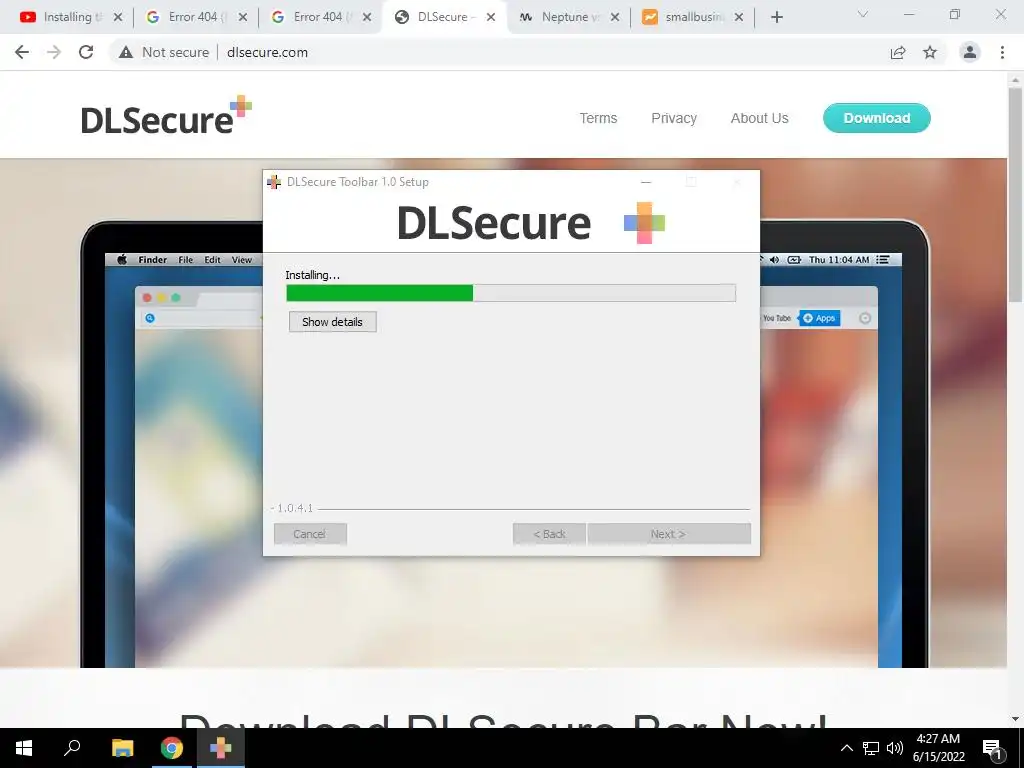Go back using the browser back arrow
The width and height of the screenshot is (1024, 768).
click(22, 52)
